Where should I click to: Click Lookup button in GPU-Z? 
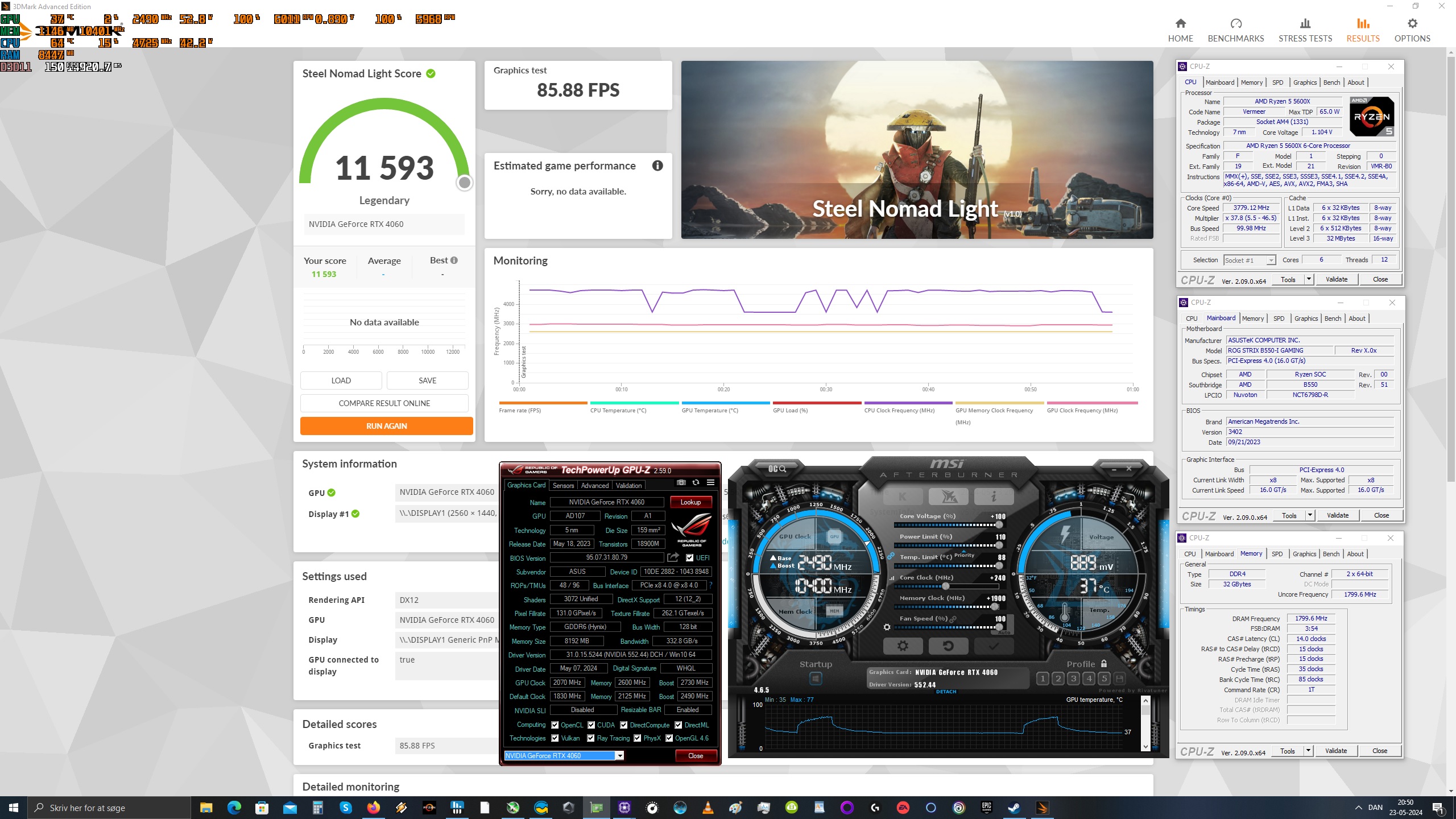(x=690, y=502)
